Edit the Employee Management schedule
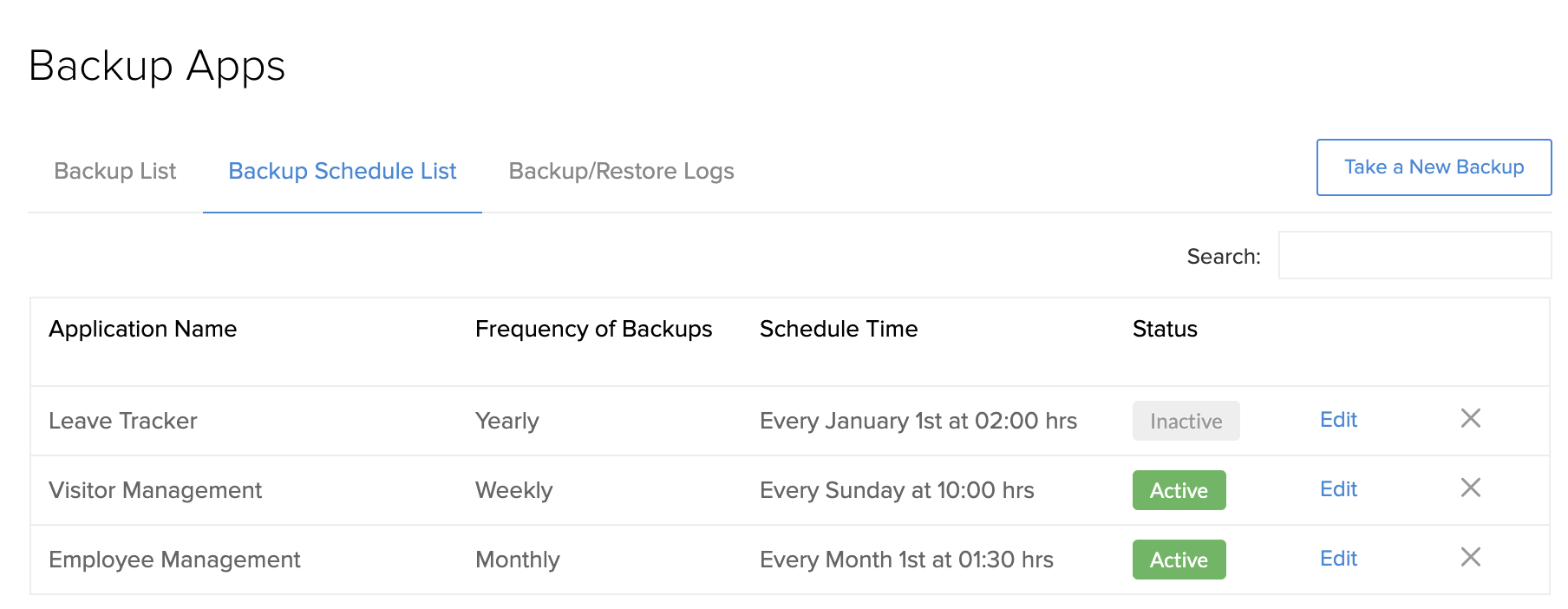Image resolution: width=1568 pixels, height=609 pixels. [x=1338, y=559]
